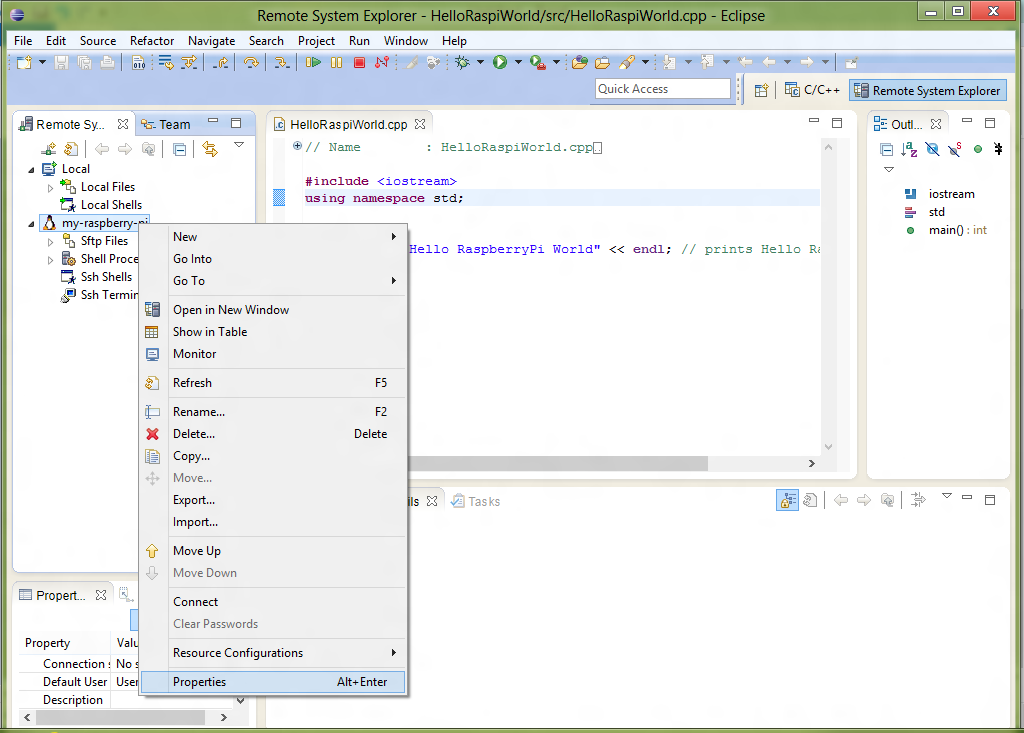Viewport: 1024px width, 733px height.
Task: Click the Quick Access search field
Action: (x=663, y=89)
